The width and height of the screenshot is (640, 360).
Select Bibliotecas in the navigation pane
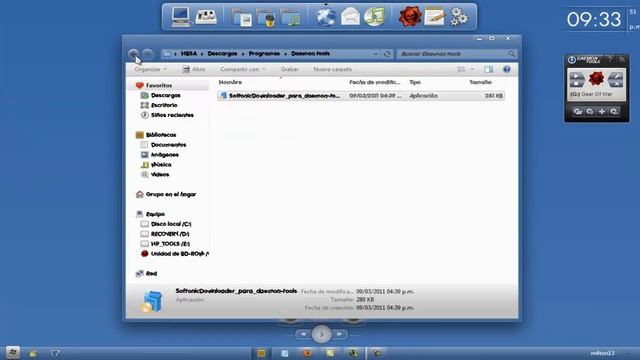point(161,135)
